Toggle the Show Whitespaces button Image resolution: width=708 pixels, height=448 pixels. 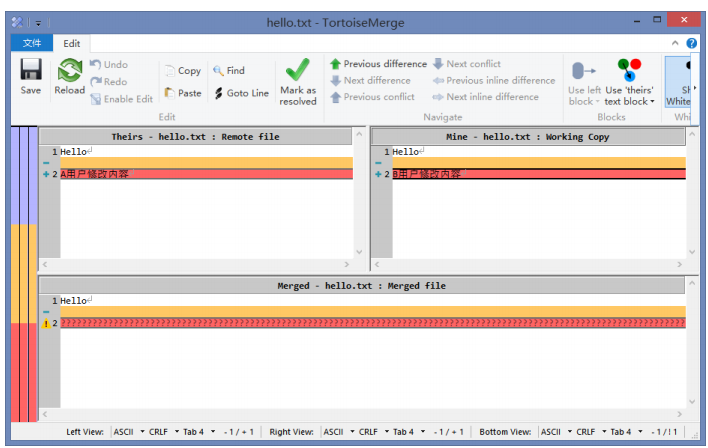click(x=678, y=82)
